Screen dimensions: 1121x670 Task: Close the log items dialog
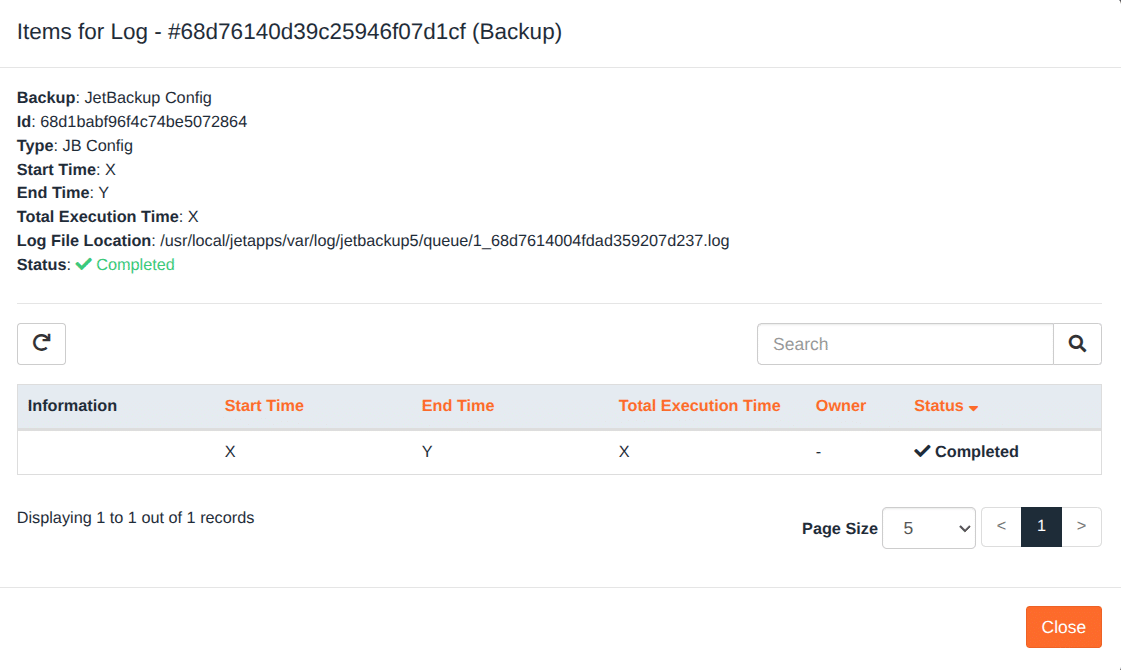point(1063,627)
